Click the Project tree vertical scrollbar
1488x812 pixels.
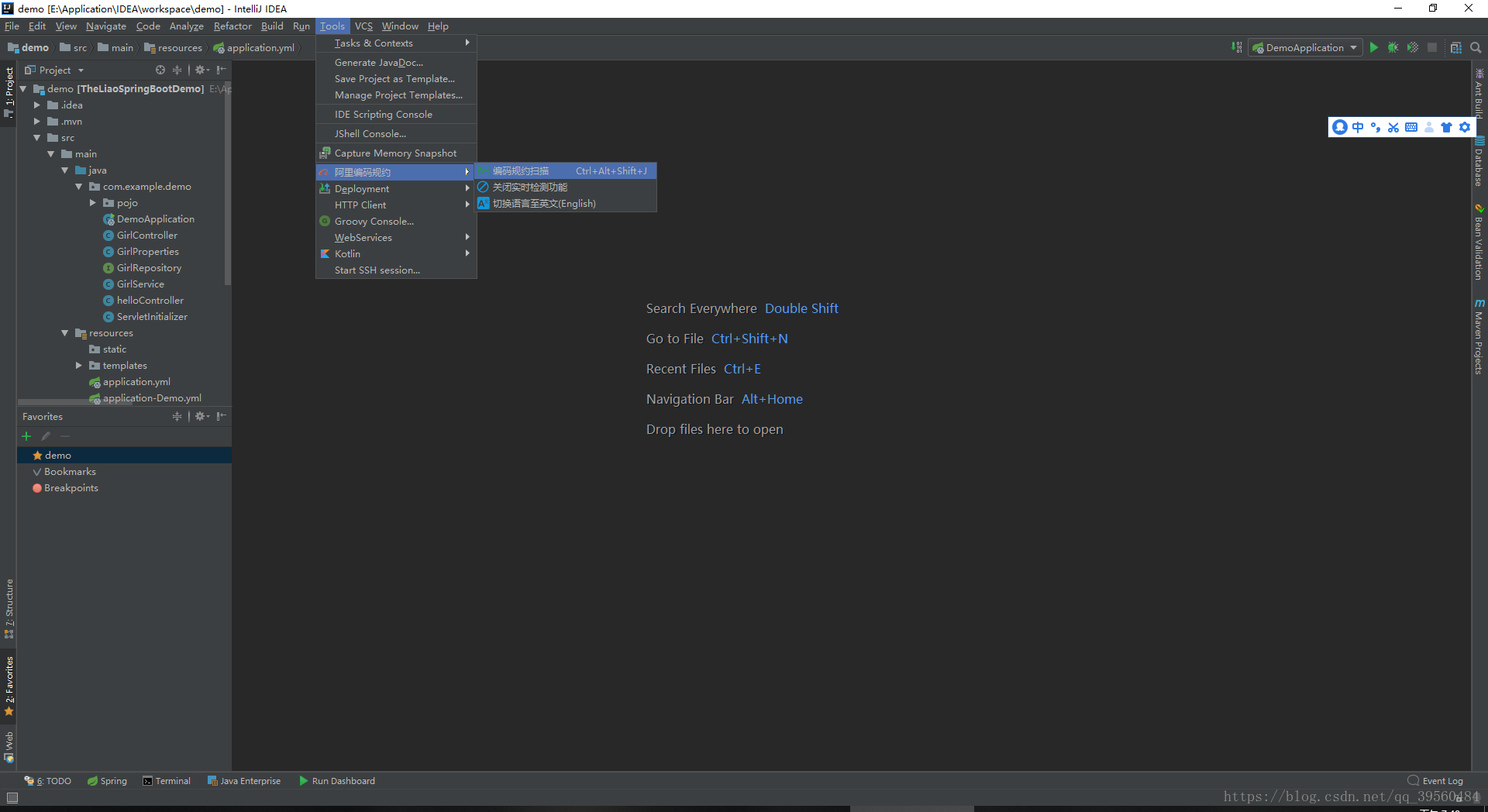[x=228, y=184]
